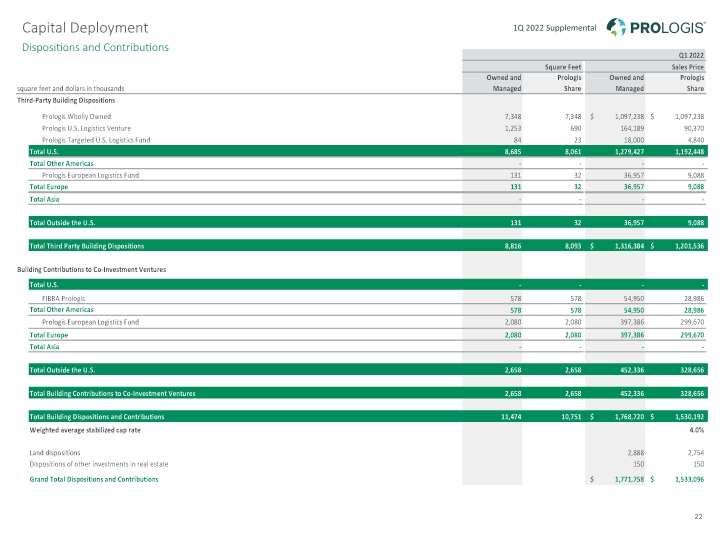Click the 1Q 2022 Supplemental header text
The width and height of the screenshot is (720, 540).
[x=555, y=28]
